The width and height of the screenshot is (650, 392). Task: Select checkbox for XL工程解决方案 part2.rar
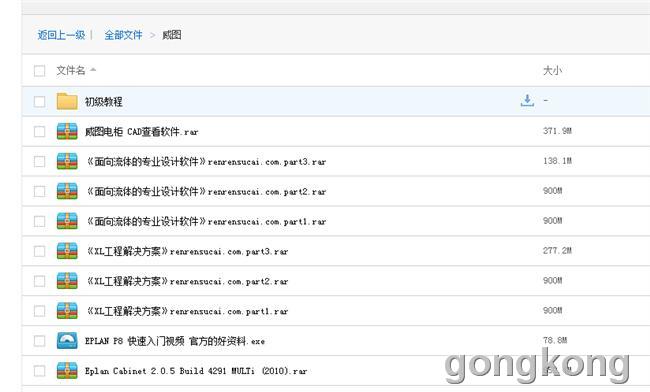[39, 281]
